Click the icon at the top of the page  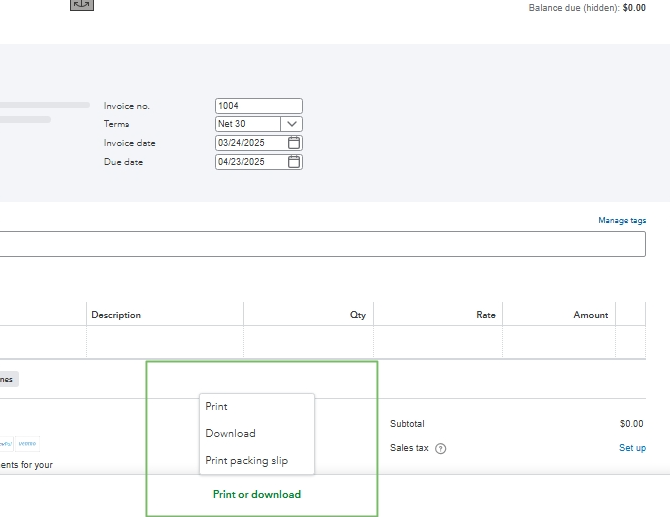[82, 4]
